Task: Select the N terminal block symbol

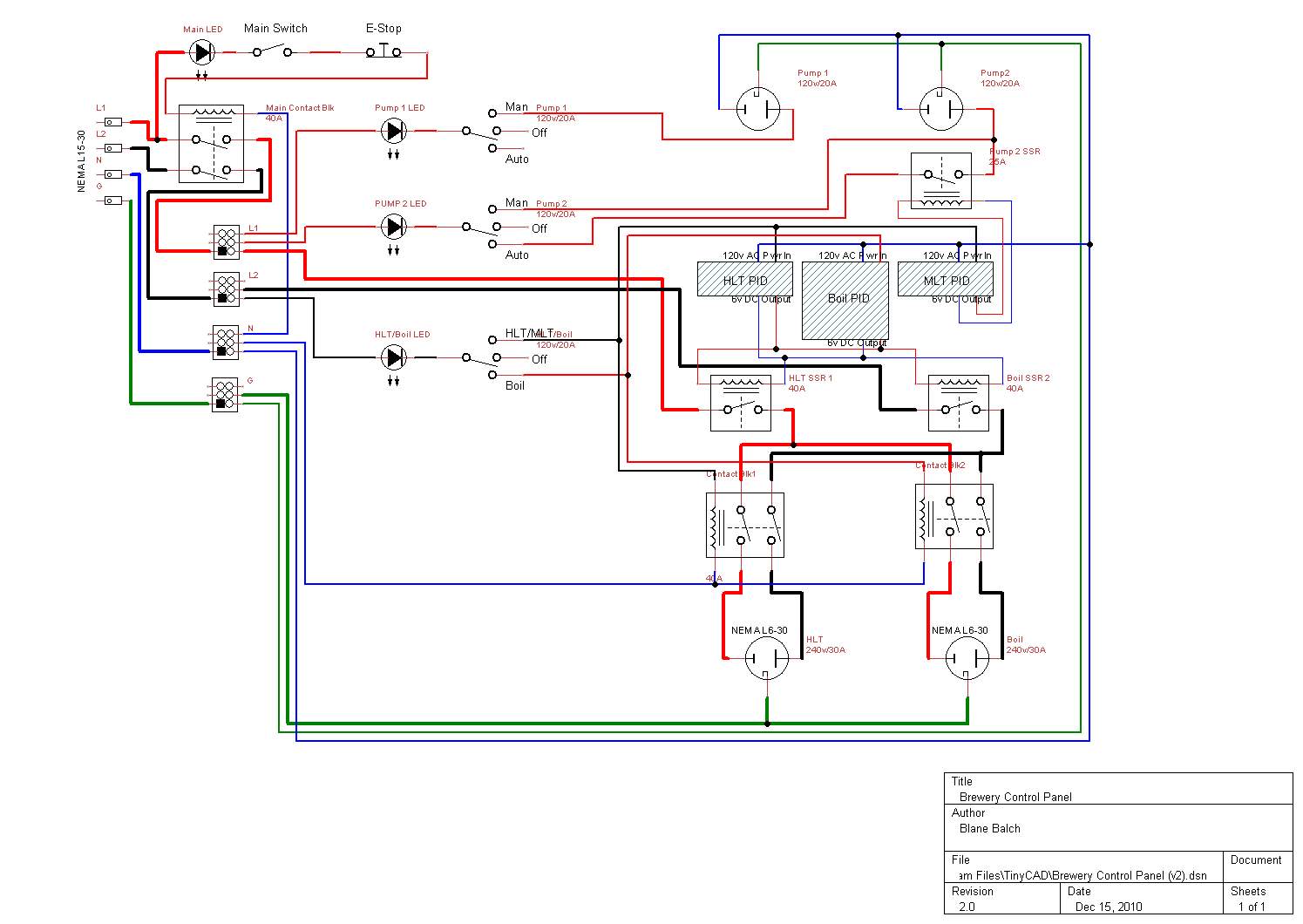Action: [x=226, y=342]
